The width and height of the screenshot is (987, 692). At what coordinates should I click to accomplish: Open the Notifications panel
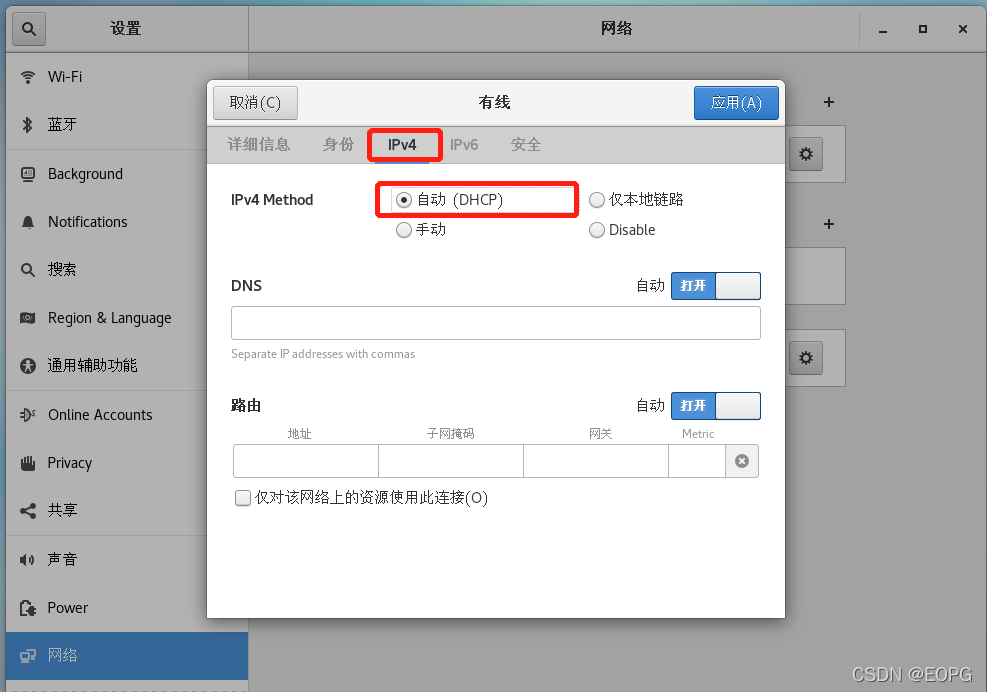(126, 222)
